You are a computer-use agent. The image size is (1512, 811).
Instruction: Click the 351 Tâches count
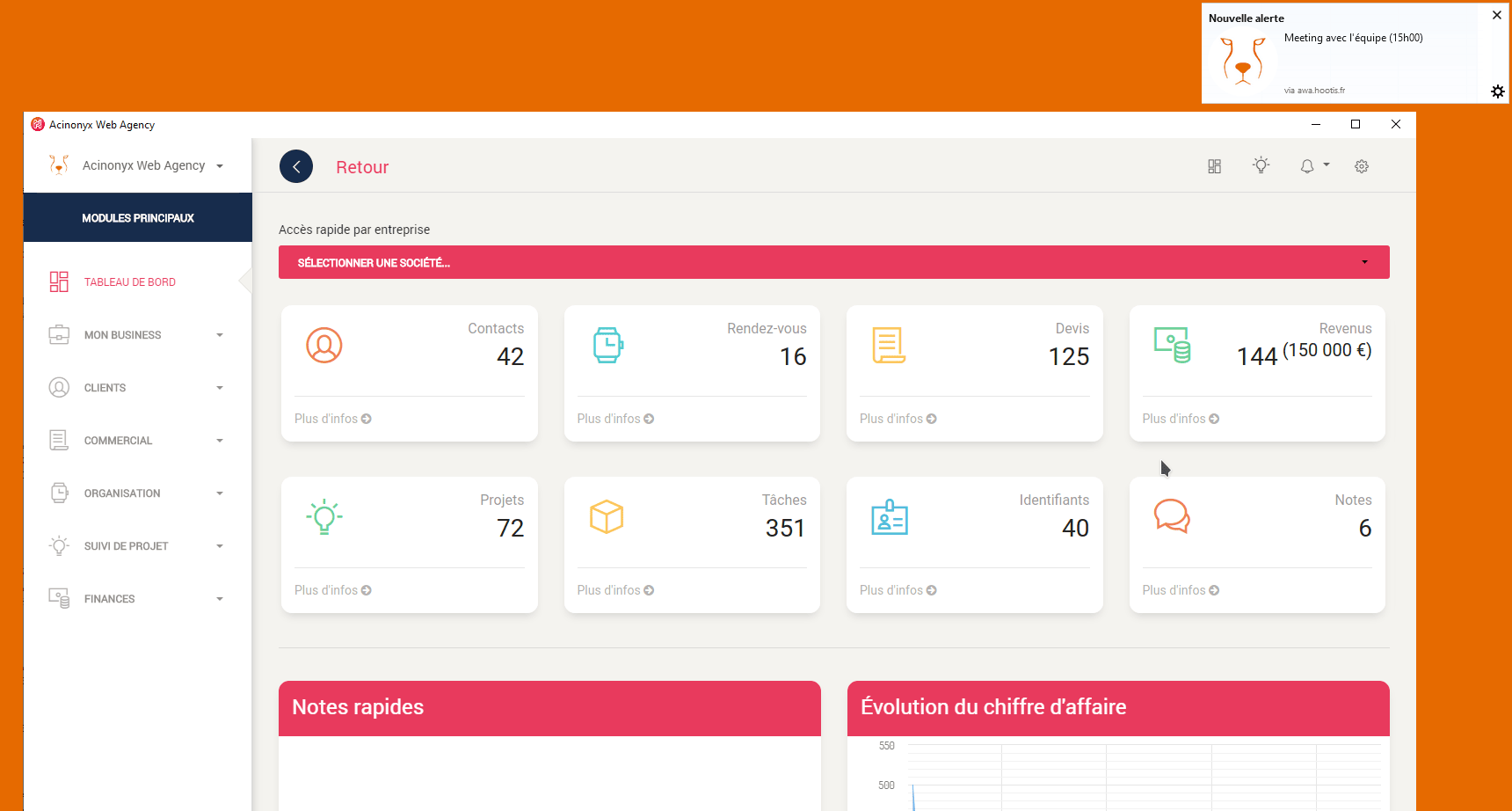(x=785, y=528)
